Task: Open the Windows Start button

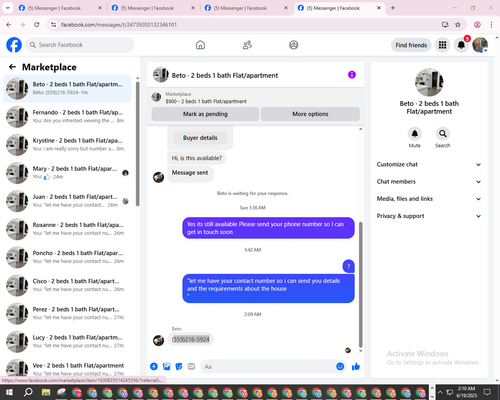Action: [x=9, y=392]
